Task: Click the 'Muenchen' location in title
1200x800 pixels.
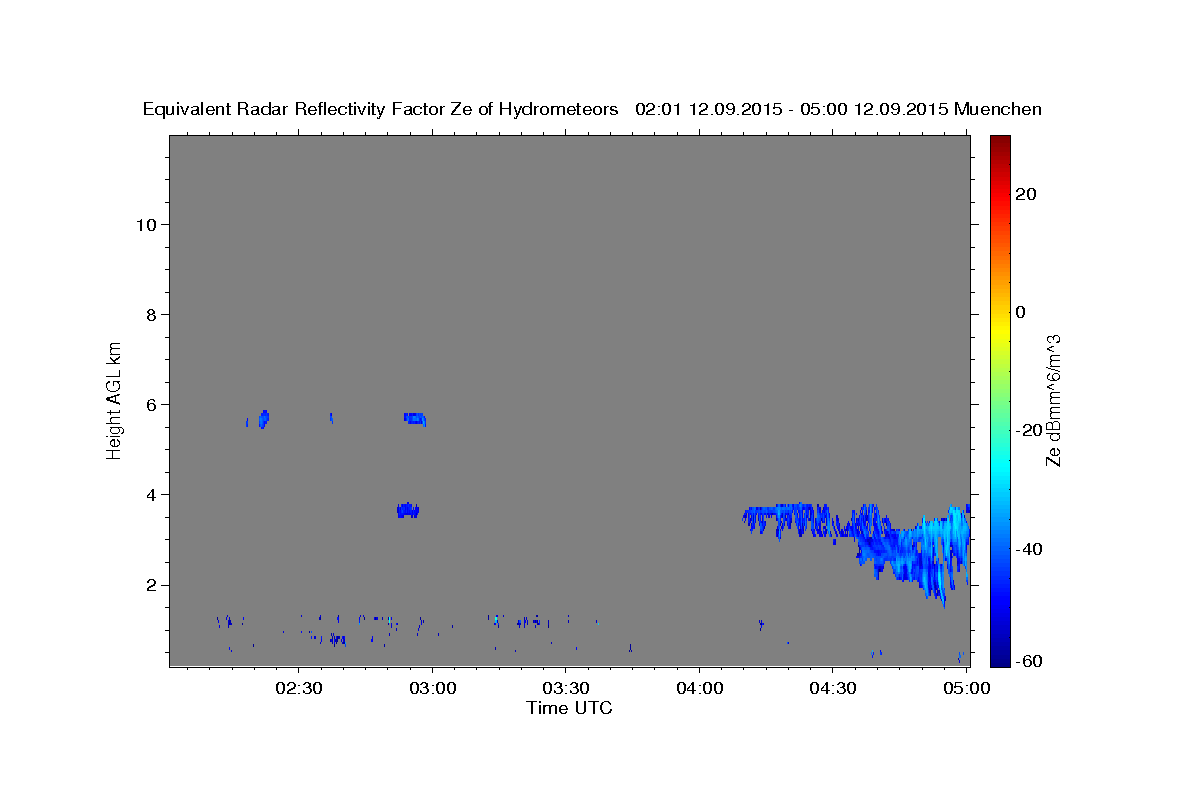Action: (x=999, y=109)
